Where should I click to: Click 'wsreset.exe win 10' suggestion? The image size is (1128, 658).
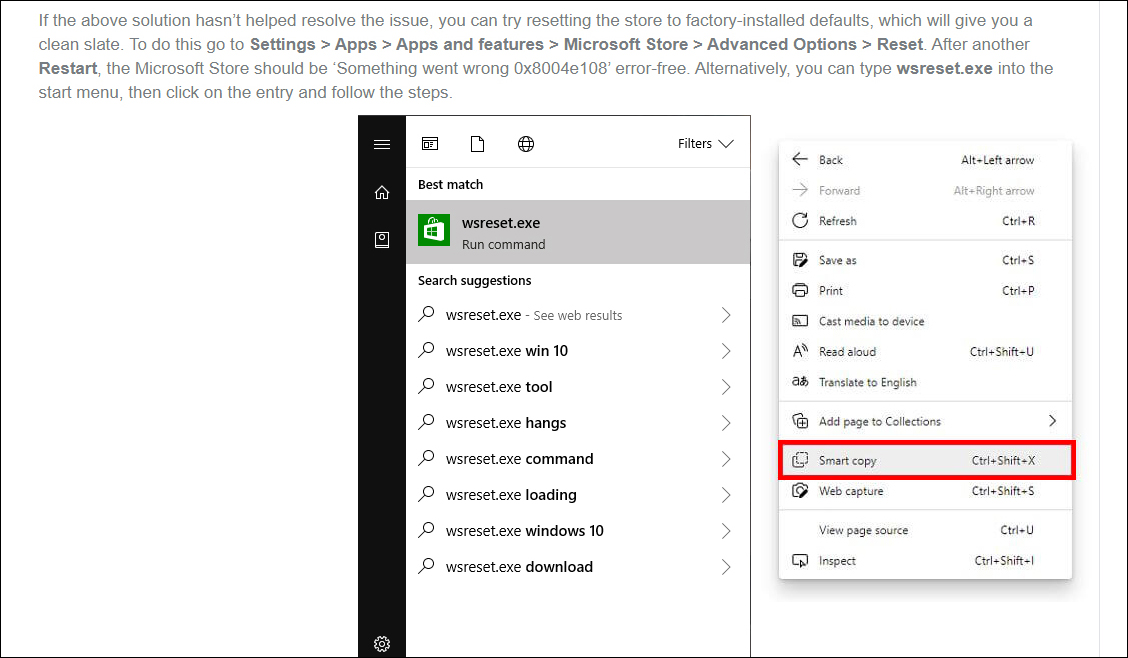coord(578,351)
